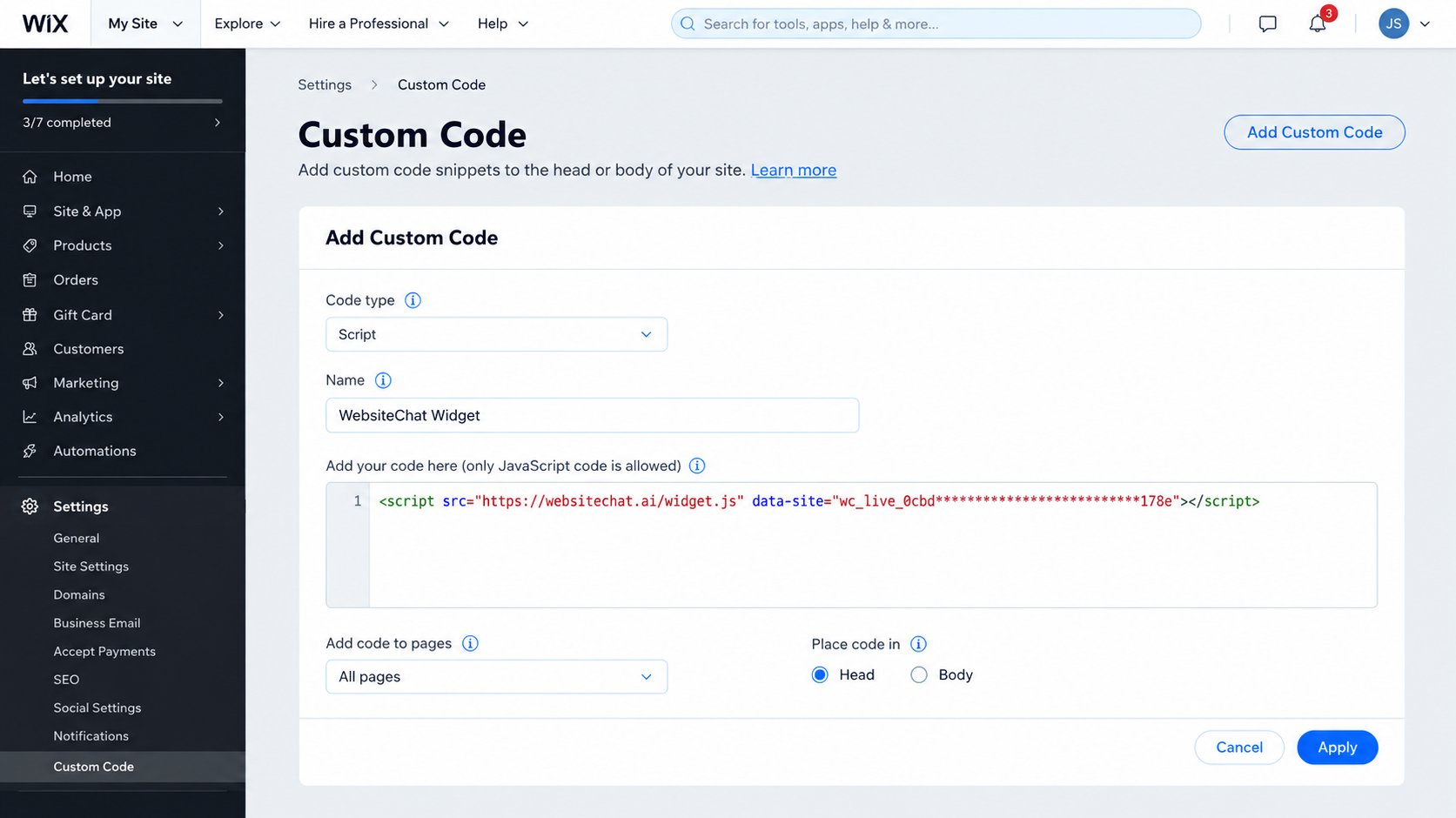Open SEO settings
Viewport: 1456px width, 818px height.
click(x=66, y=680)
